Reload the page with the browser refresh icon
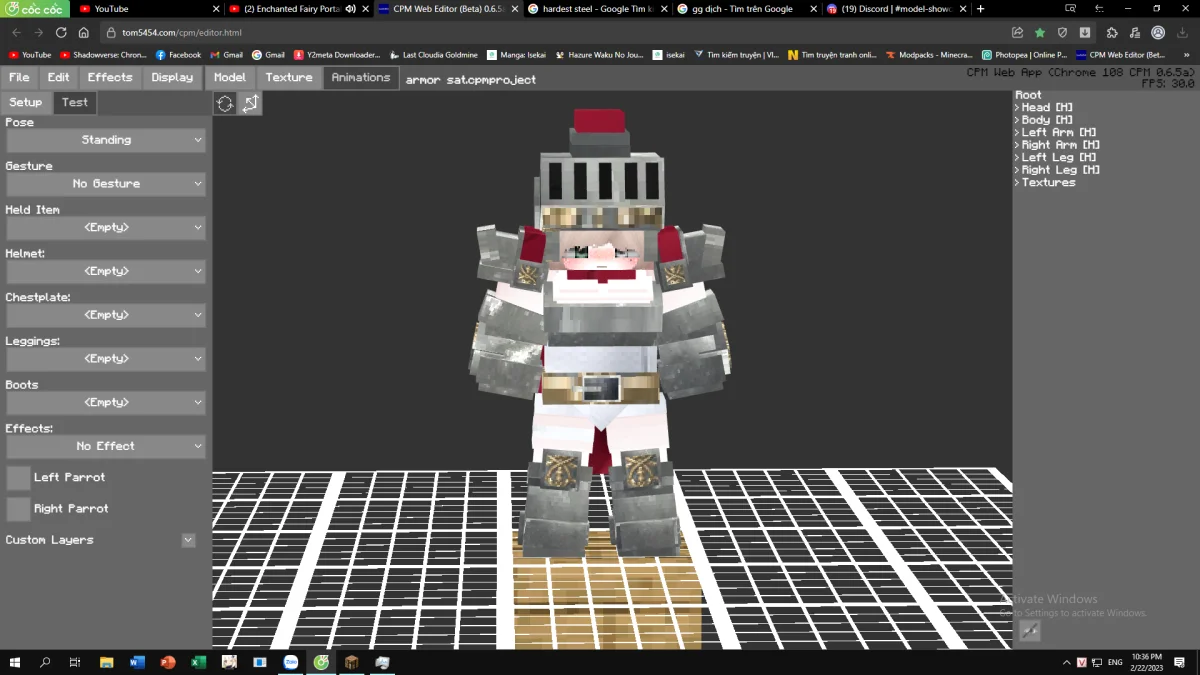1200x675 pixels. 61,33
